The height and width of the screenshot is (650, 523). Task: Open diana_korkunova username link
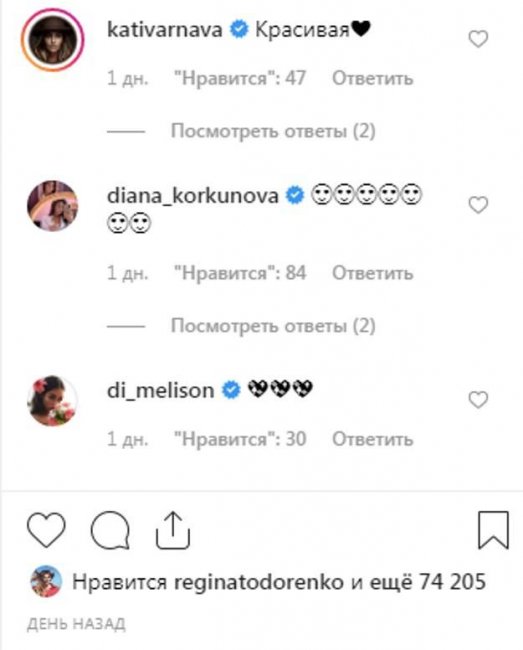tap(193, 196)
